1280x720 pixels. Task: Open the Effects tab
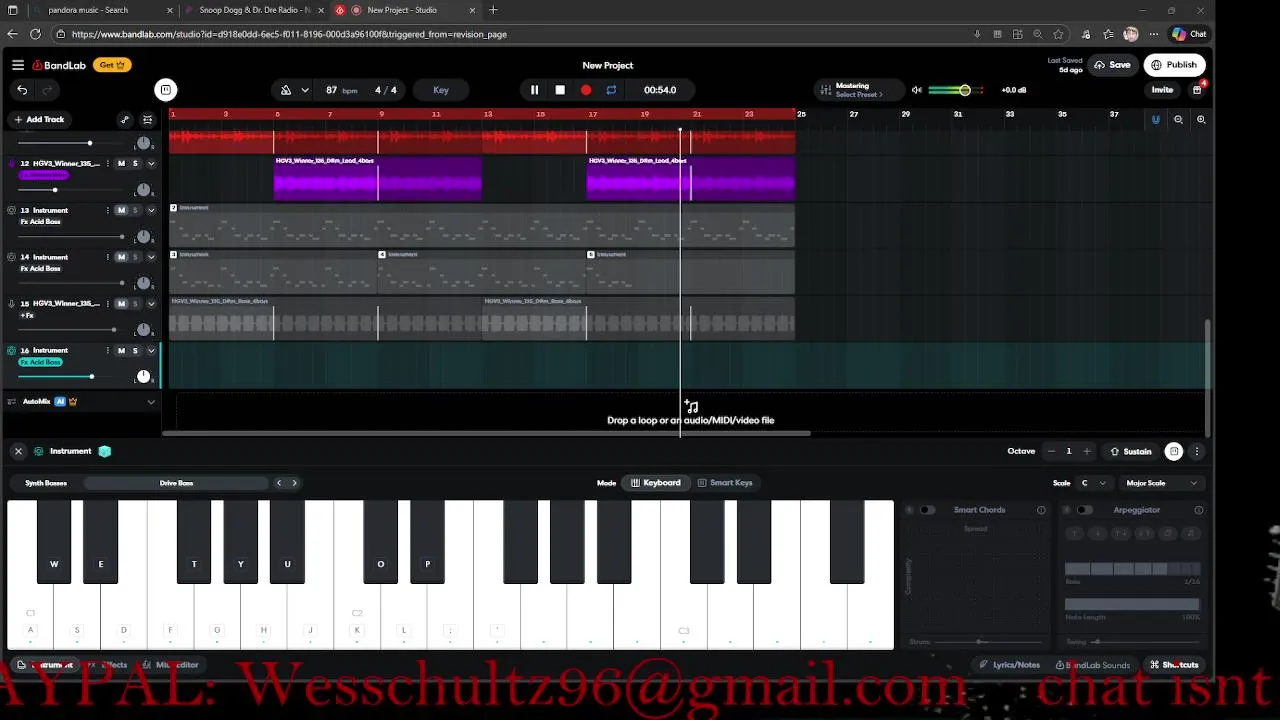point(108,665)
